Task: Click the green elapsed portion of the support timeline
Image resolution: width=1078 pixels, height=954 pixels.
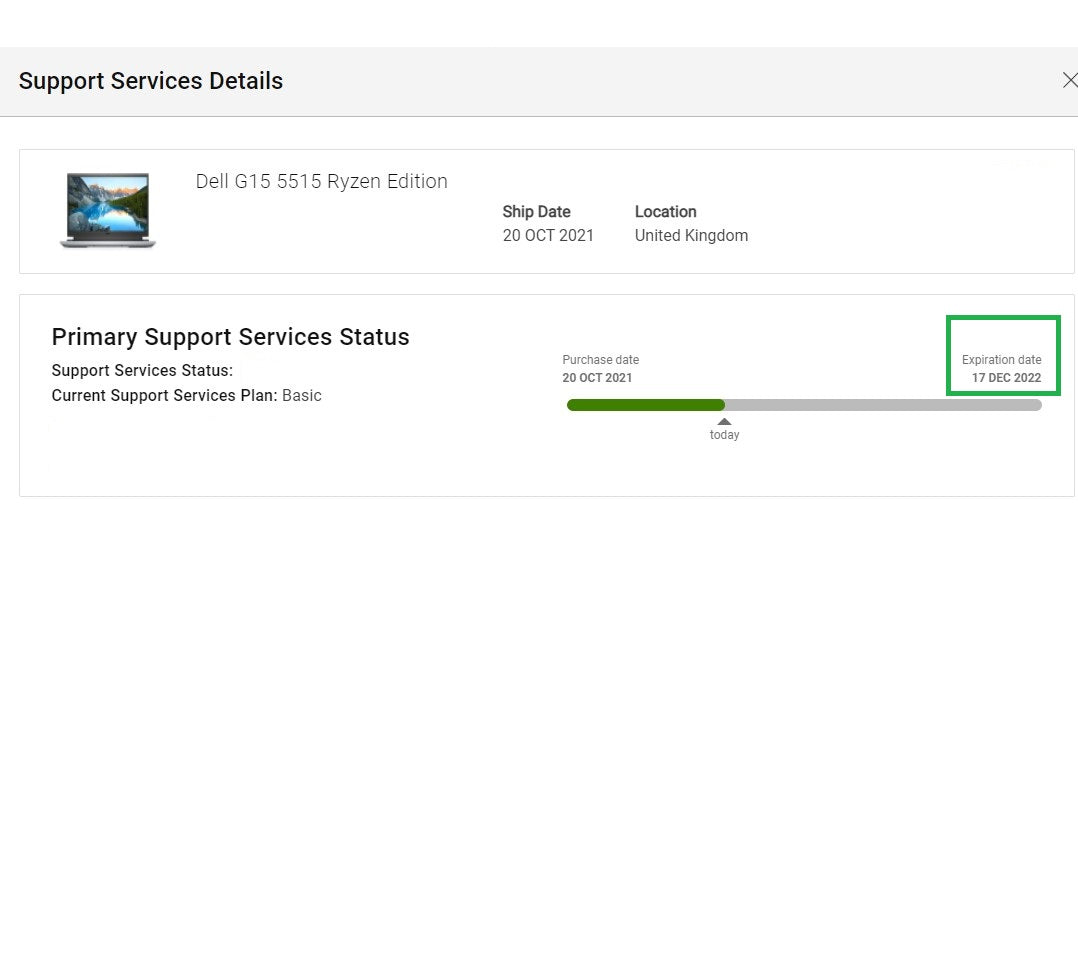Action: pos(646,405)
